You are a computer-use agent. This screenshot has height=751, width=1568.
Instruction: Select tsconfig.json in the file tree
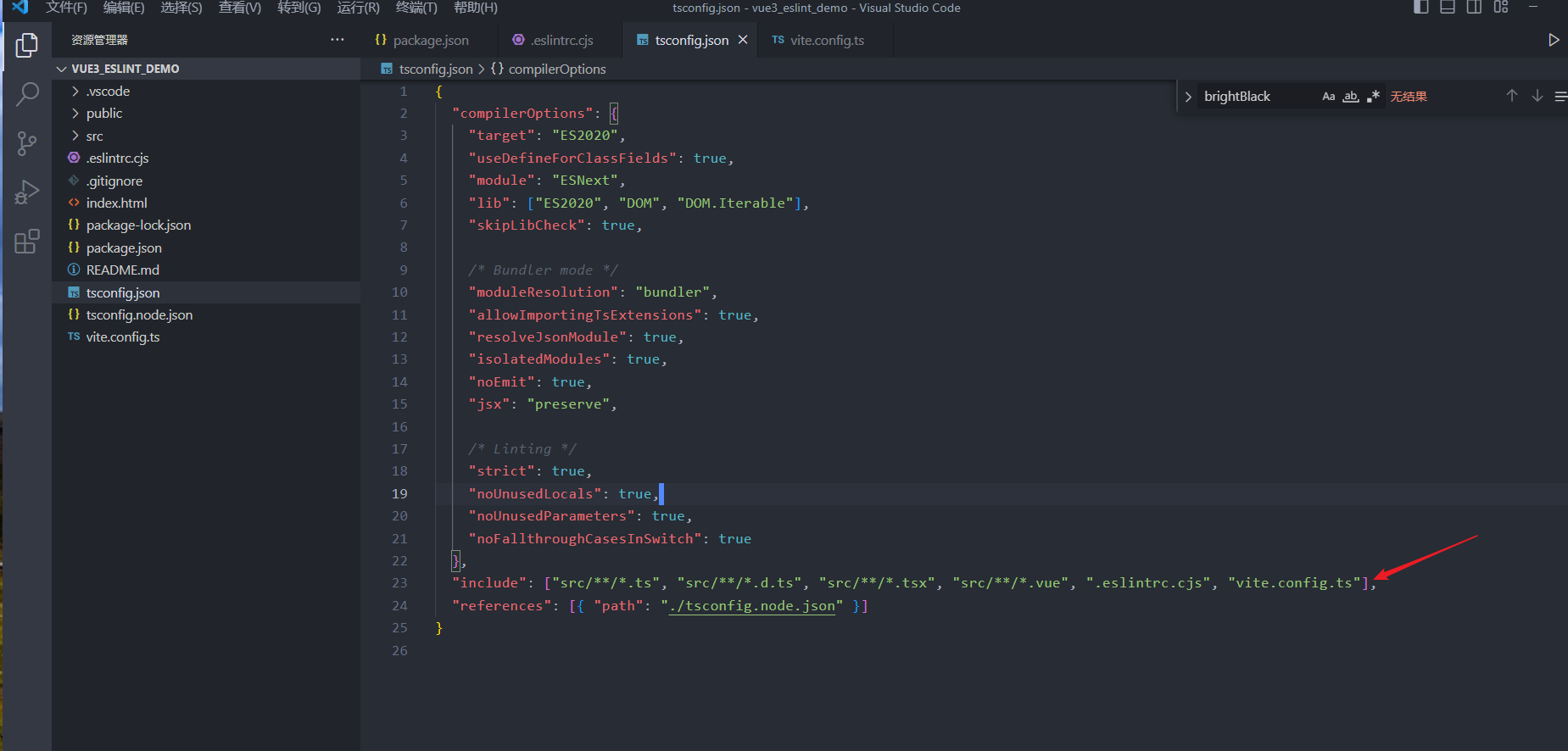[206, 292]
